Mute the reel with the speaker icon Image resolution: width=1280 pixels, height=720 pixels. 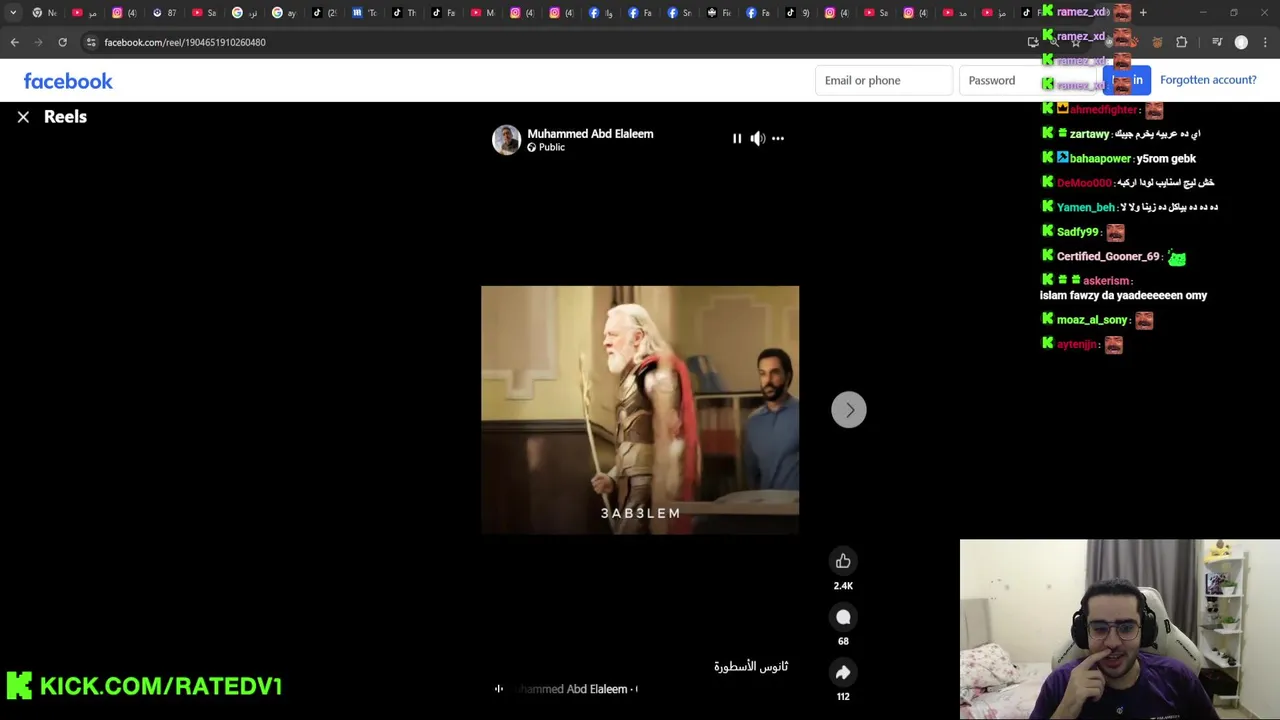[758, 139]
